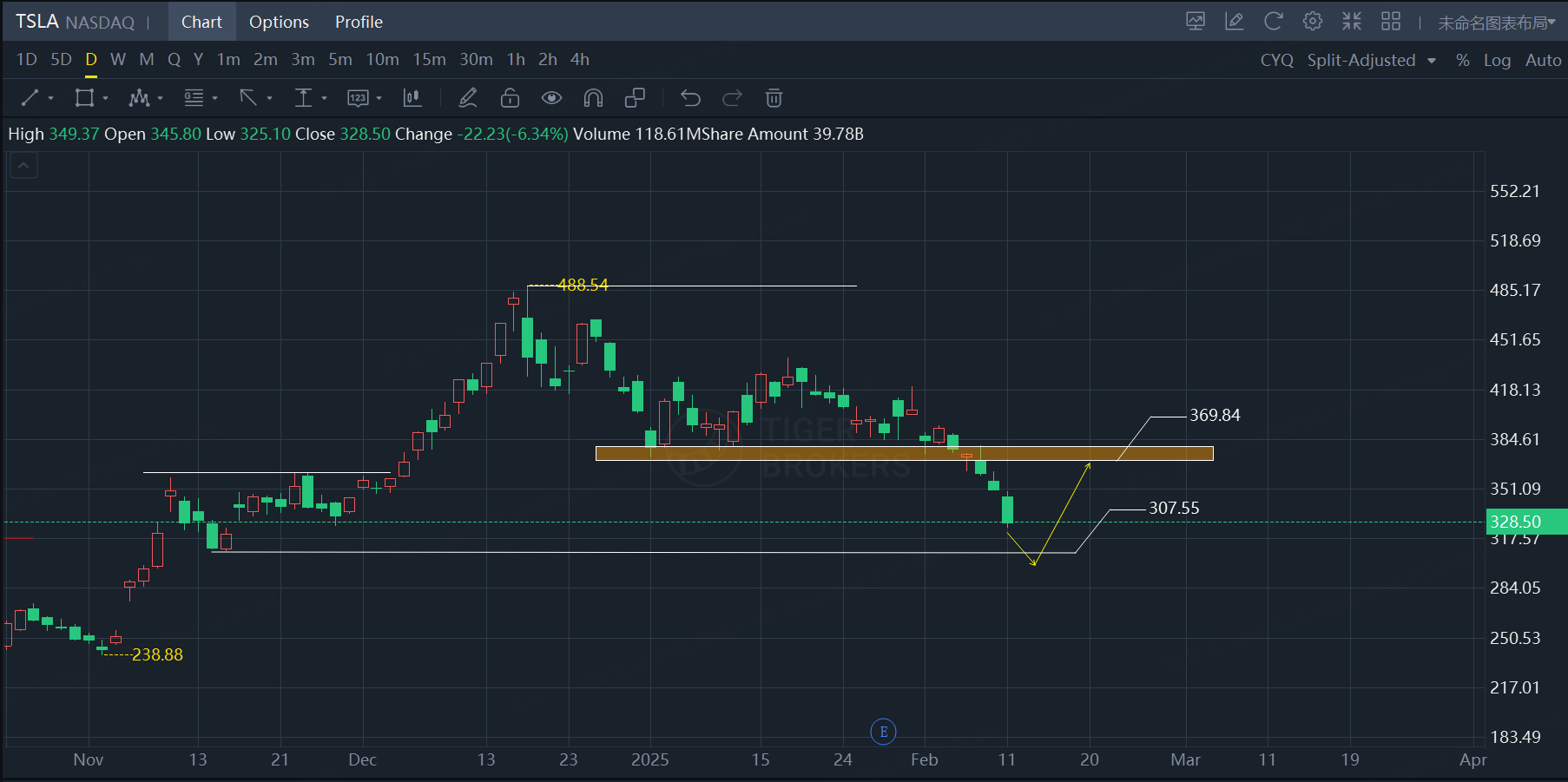This screenshot has height=782, width=1568.
Task: Click the refresh chart icon
Action: coord(1274,22)
